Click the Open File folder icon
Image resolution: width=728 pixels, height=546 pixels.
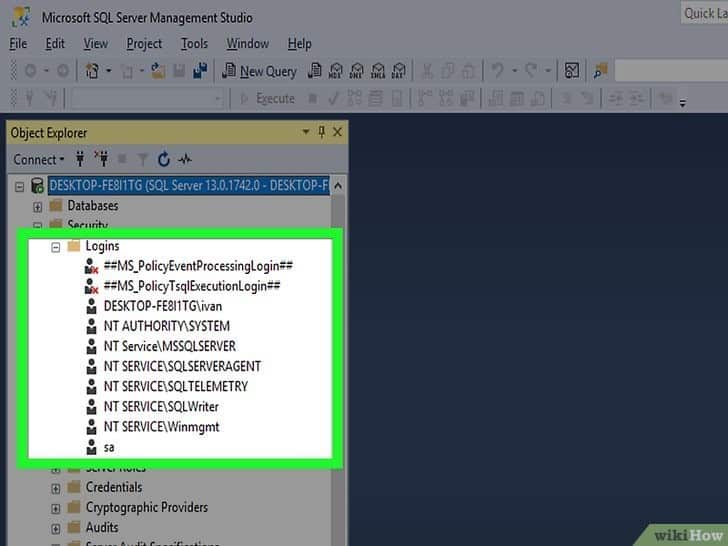point(158,71)
